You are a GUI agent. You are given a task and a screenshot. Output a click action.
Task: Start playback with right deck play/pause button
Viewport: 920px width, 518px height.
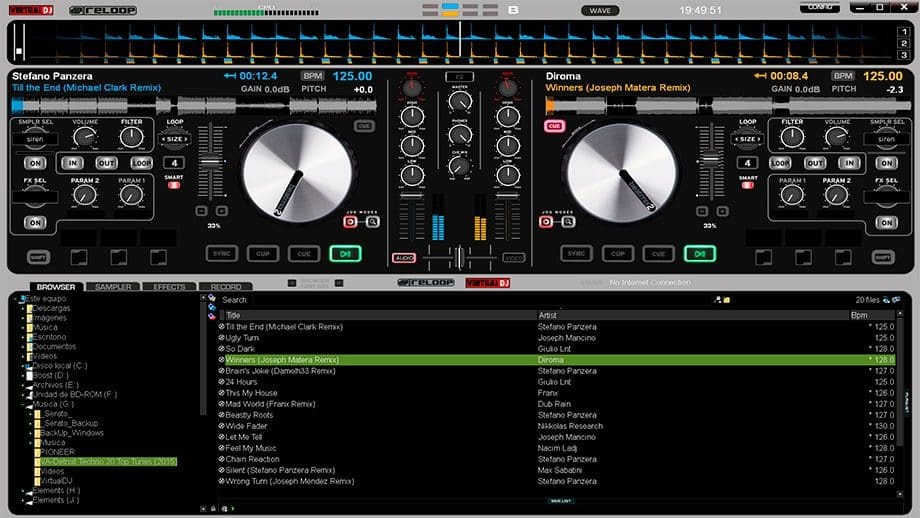point(700,254)
